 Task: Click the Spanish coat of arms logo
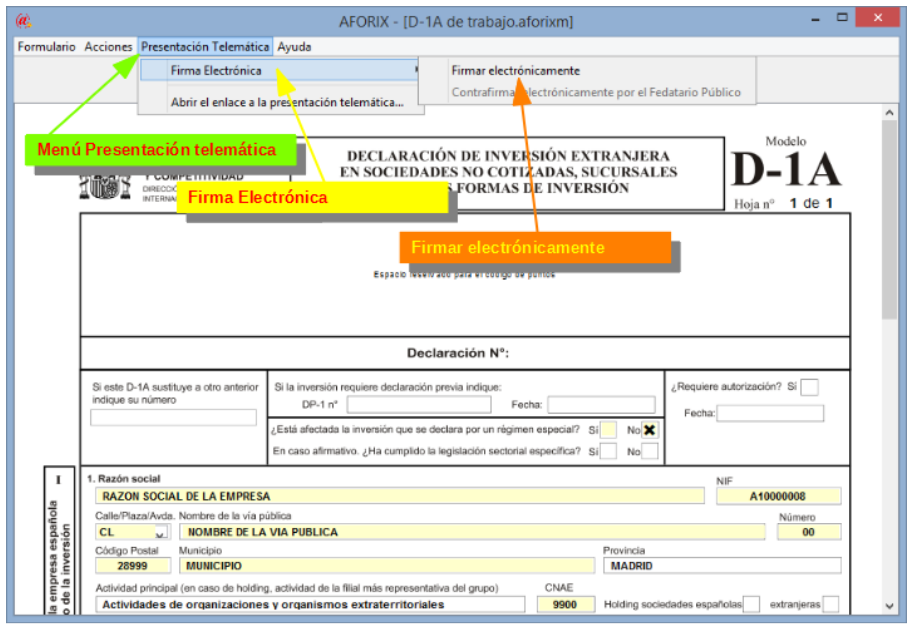pyautogui.click(x=105, y=187)
